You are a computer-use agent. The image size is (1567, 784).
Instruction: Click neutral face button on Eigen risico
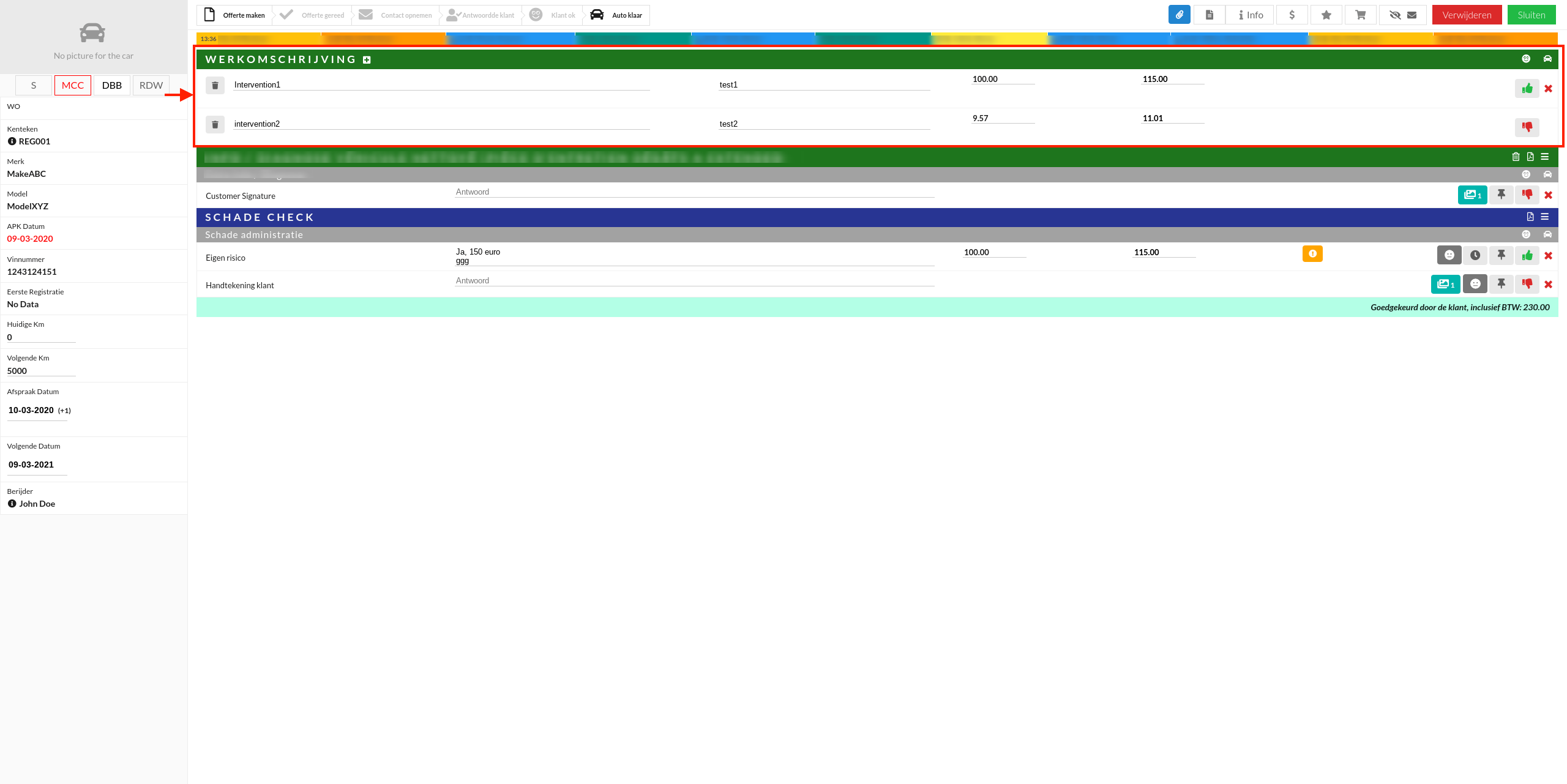pos(1449,255)
